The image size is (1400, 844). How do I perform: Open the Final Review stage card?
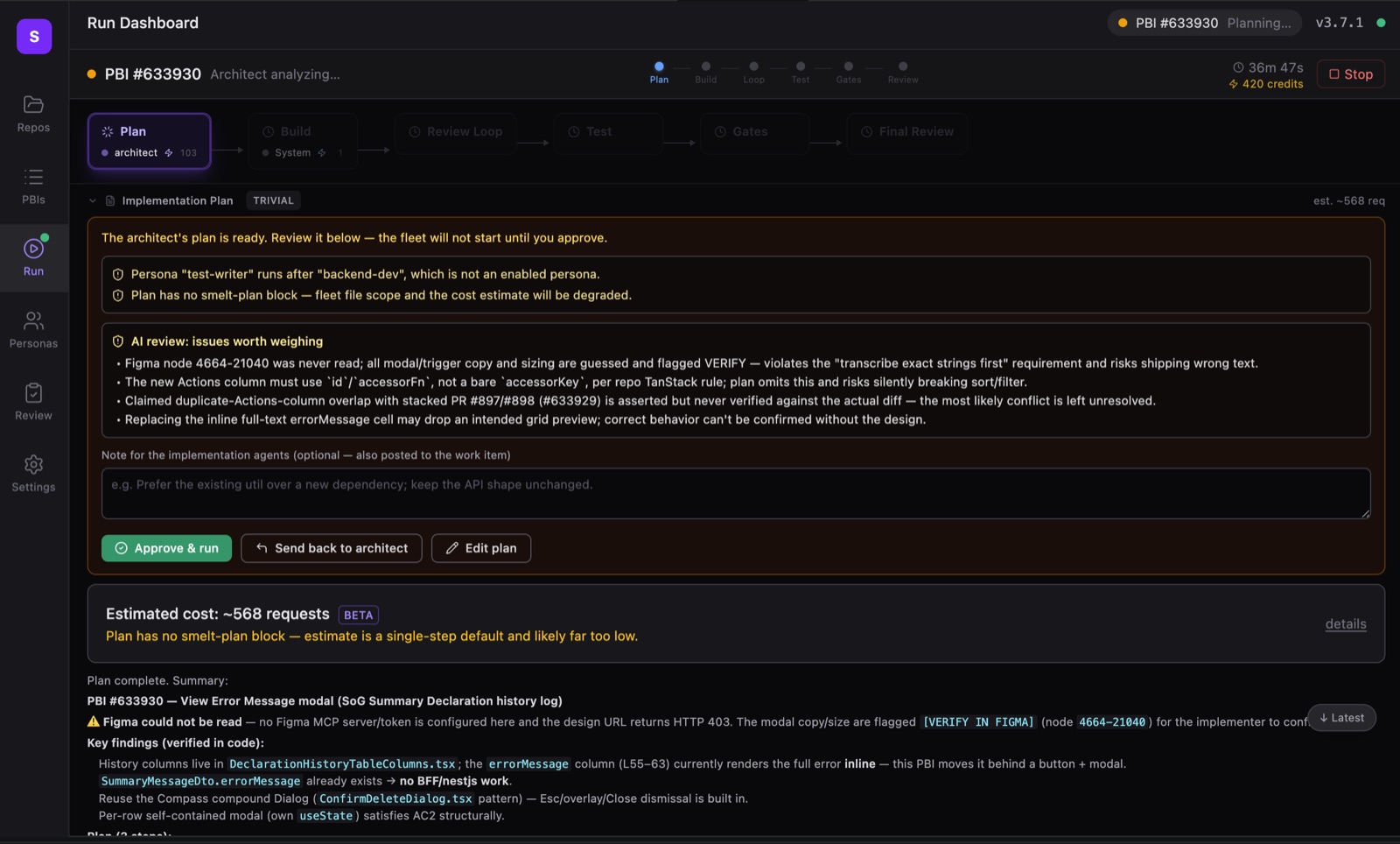tap(907, 132)
